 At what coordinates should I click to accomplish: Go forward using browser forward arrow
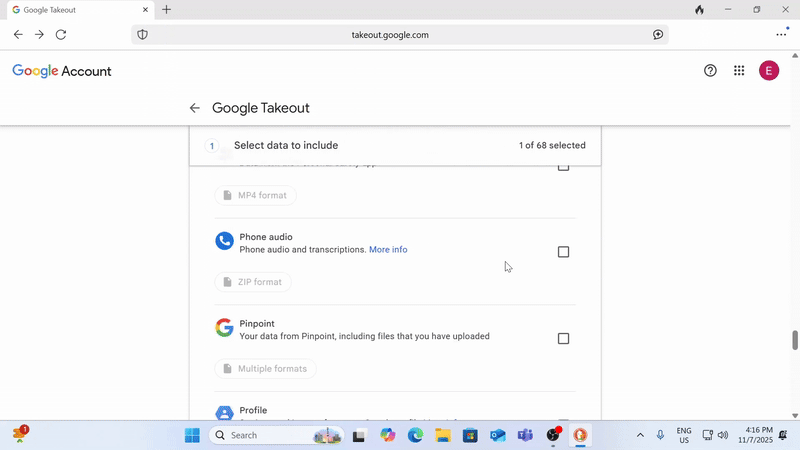(x=39, y=35)
